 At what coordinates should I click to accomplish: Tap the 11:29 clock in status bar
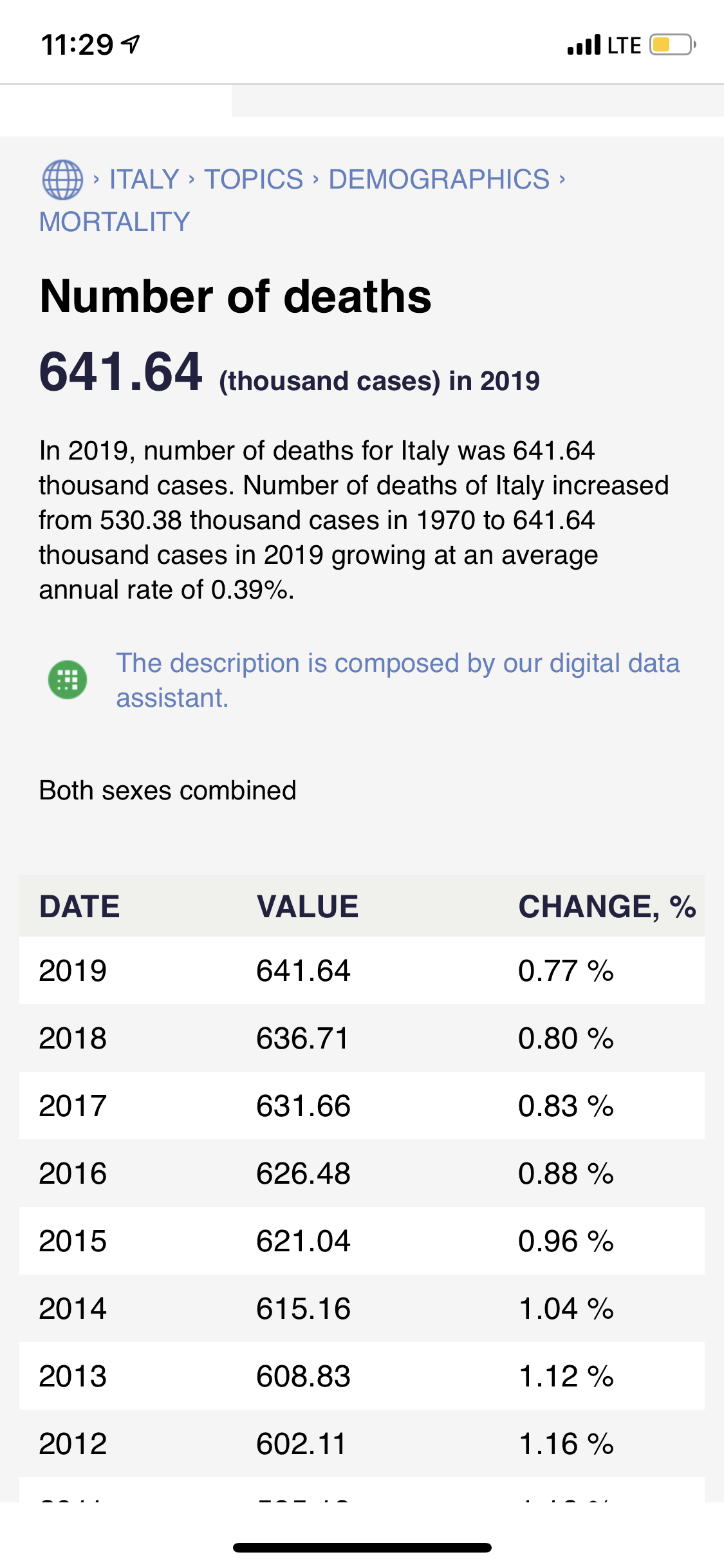click(77, 45)
